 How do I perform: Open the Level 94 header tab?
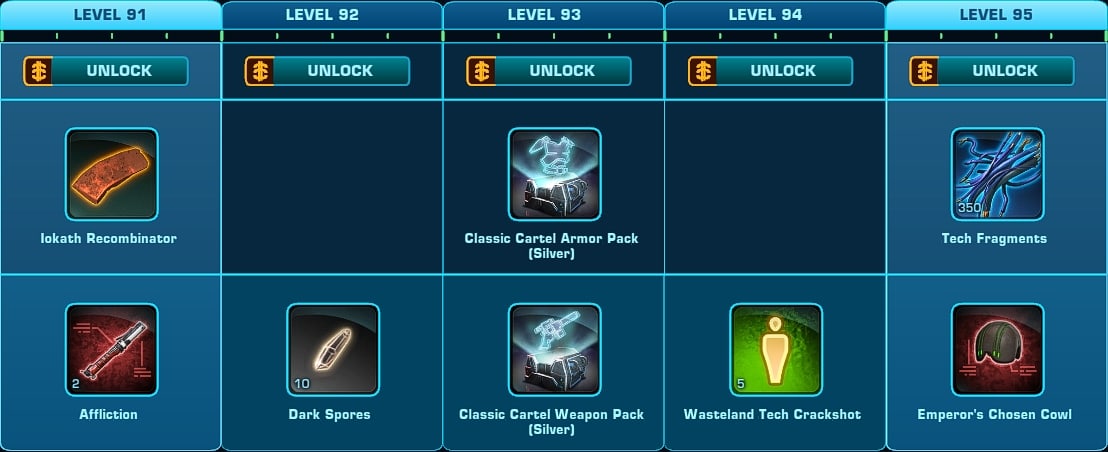click(775, 15)
